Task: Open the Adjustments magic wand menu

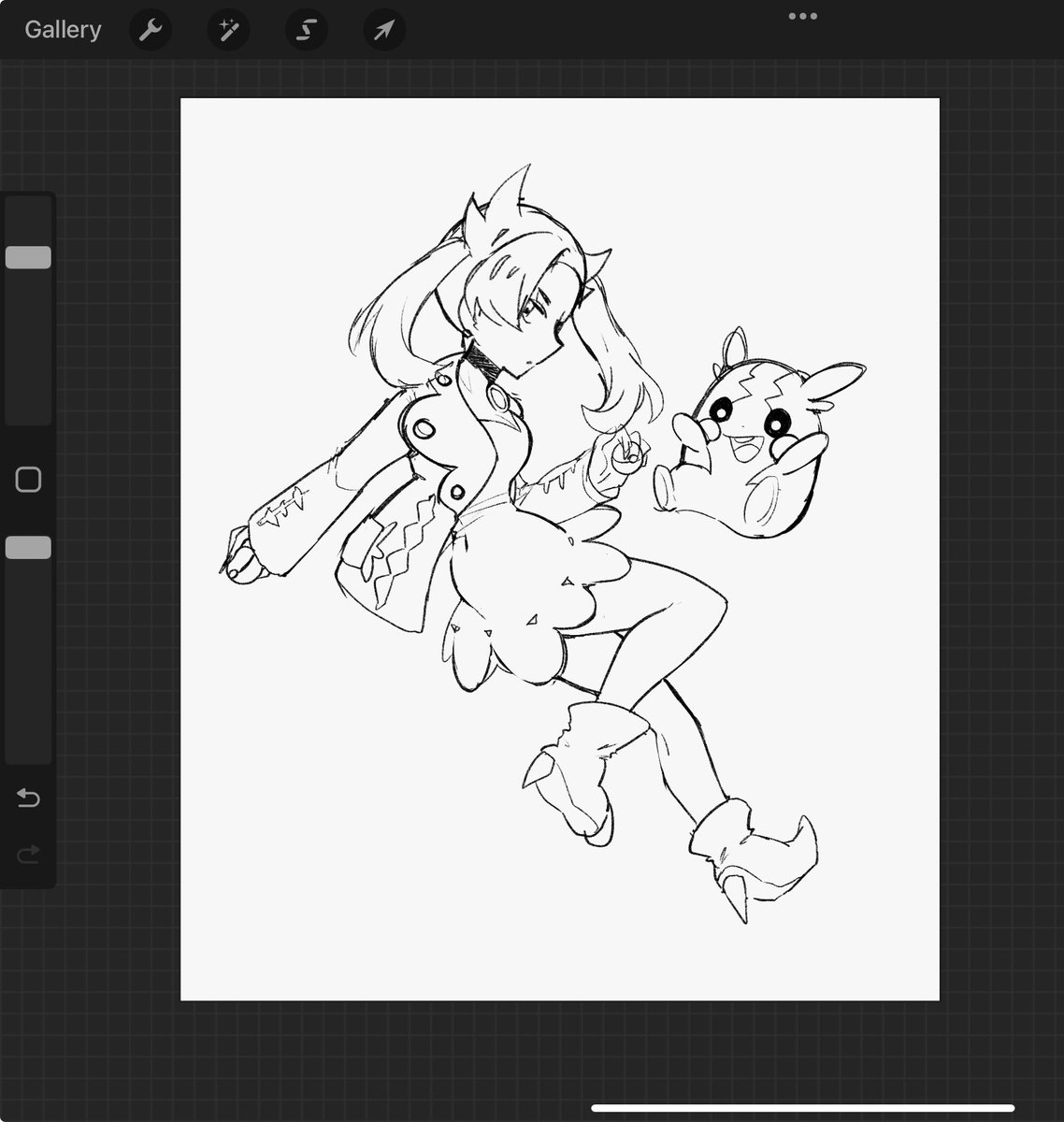Action: 227,31
